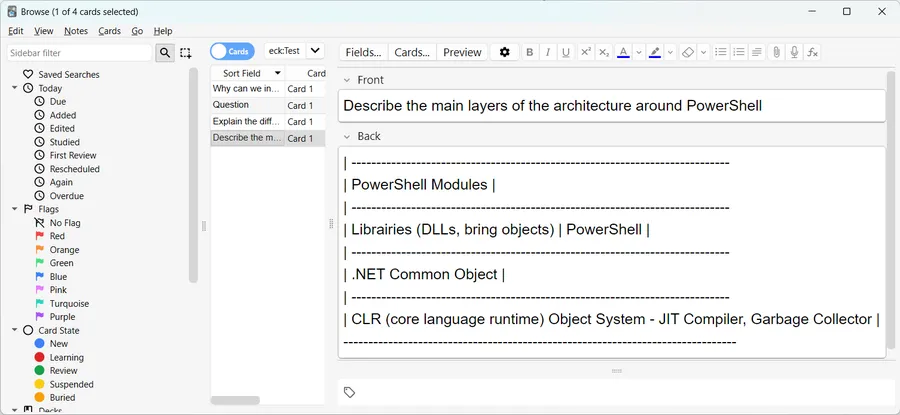Click the Sidebar filter input
Viewport: 900px width, 415px height.
80,53
